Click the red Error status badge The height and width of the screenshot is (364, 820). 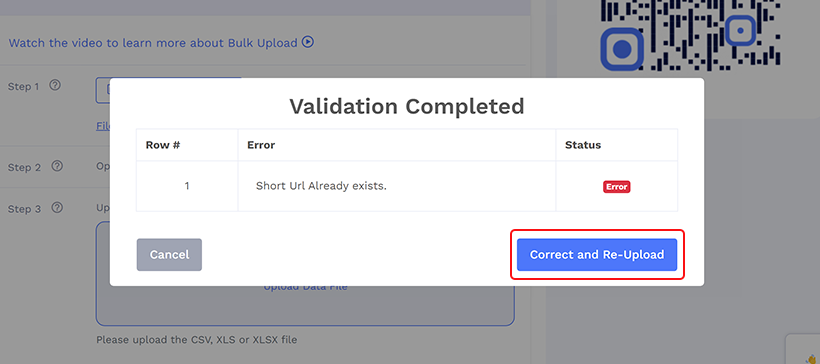tap(617, 187)
